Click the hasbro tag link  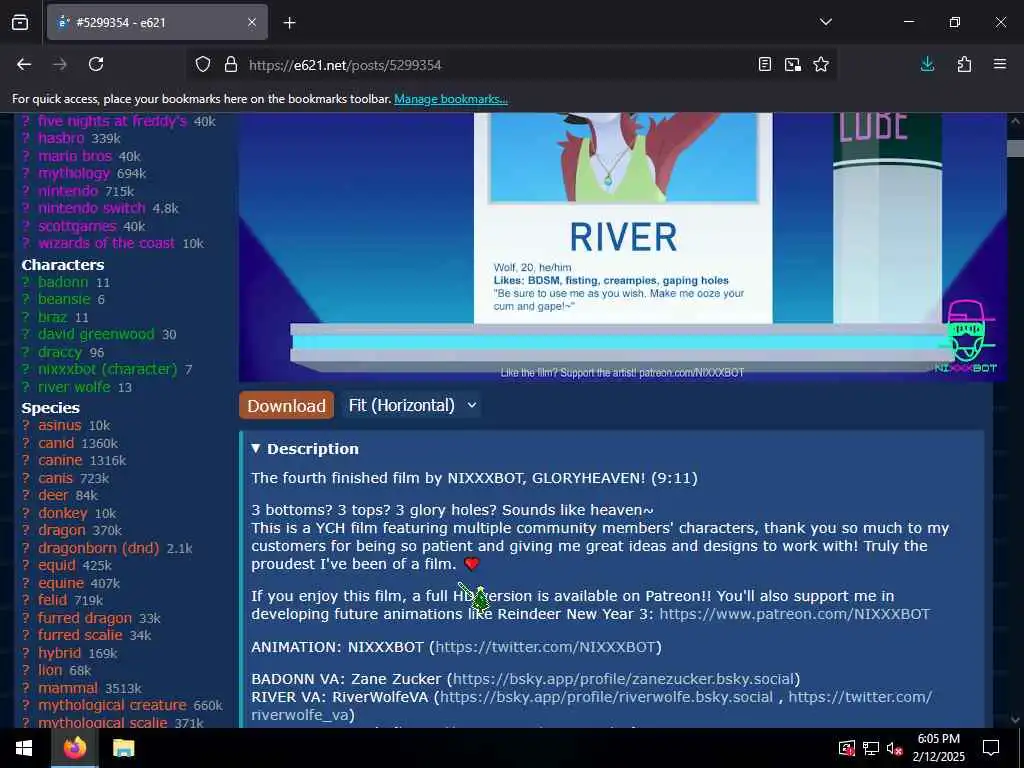(61, 138)
